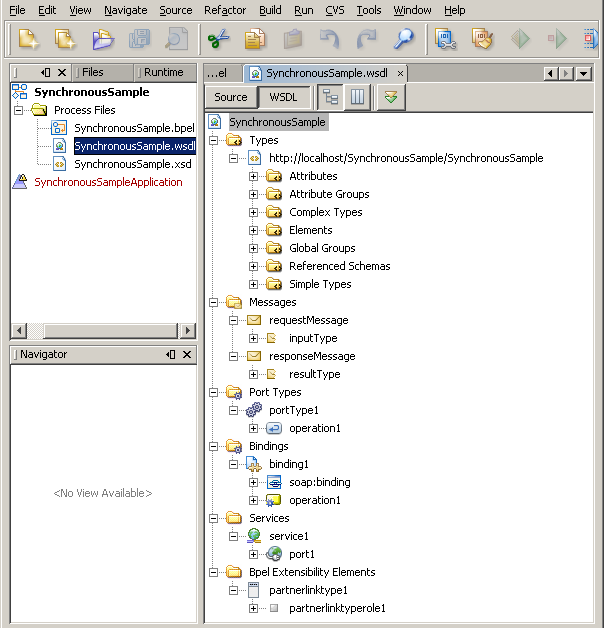Open the Tools menu
The height and width of the screenshot is (628, 604).
point(369,10)
